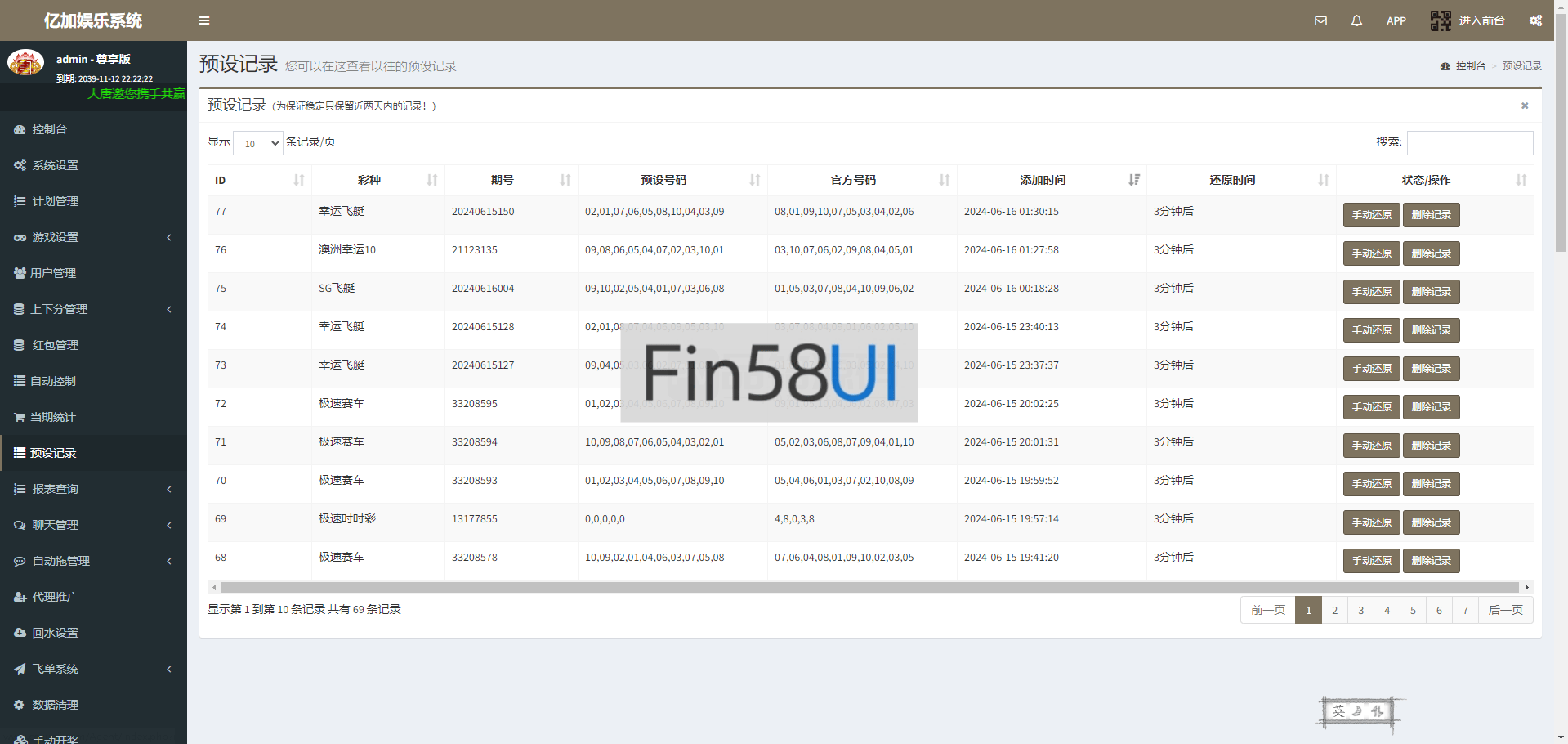Screen dimensions: 1568x744
Task: Click the QR code icon beside 进入前台
Action: click(1441, 20)
